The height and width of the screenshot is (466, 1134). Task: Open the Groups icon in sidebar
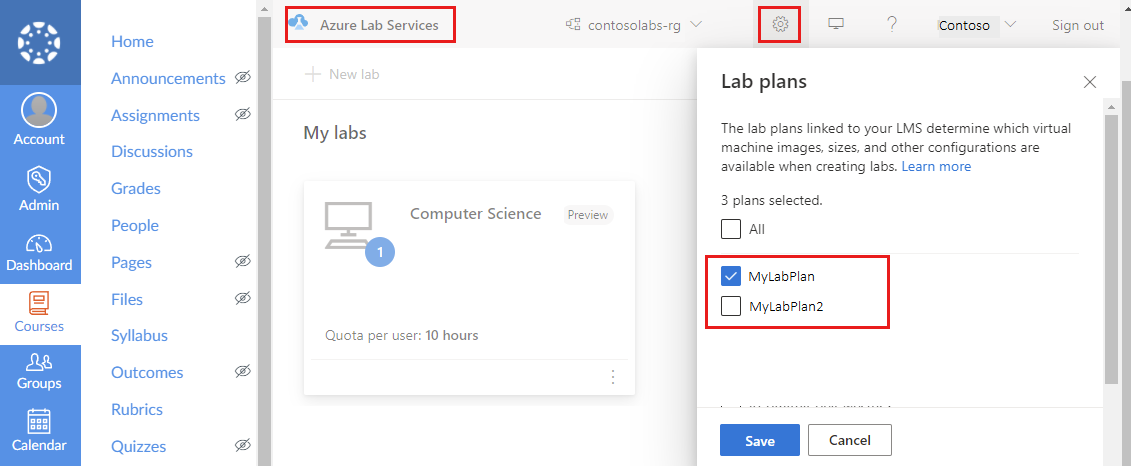click(39, 360)
